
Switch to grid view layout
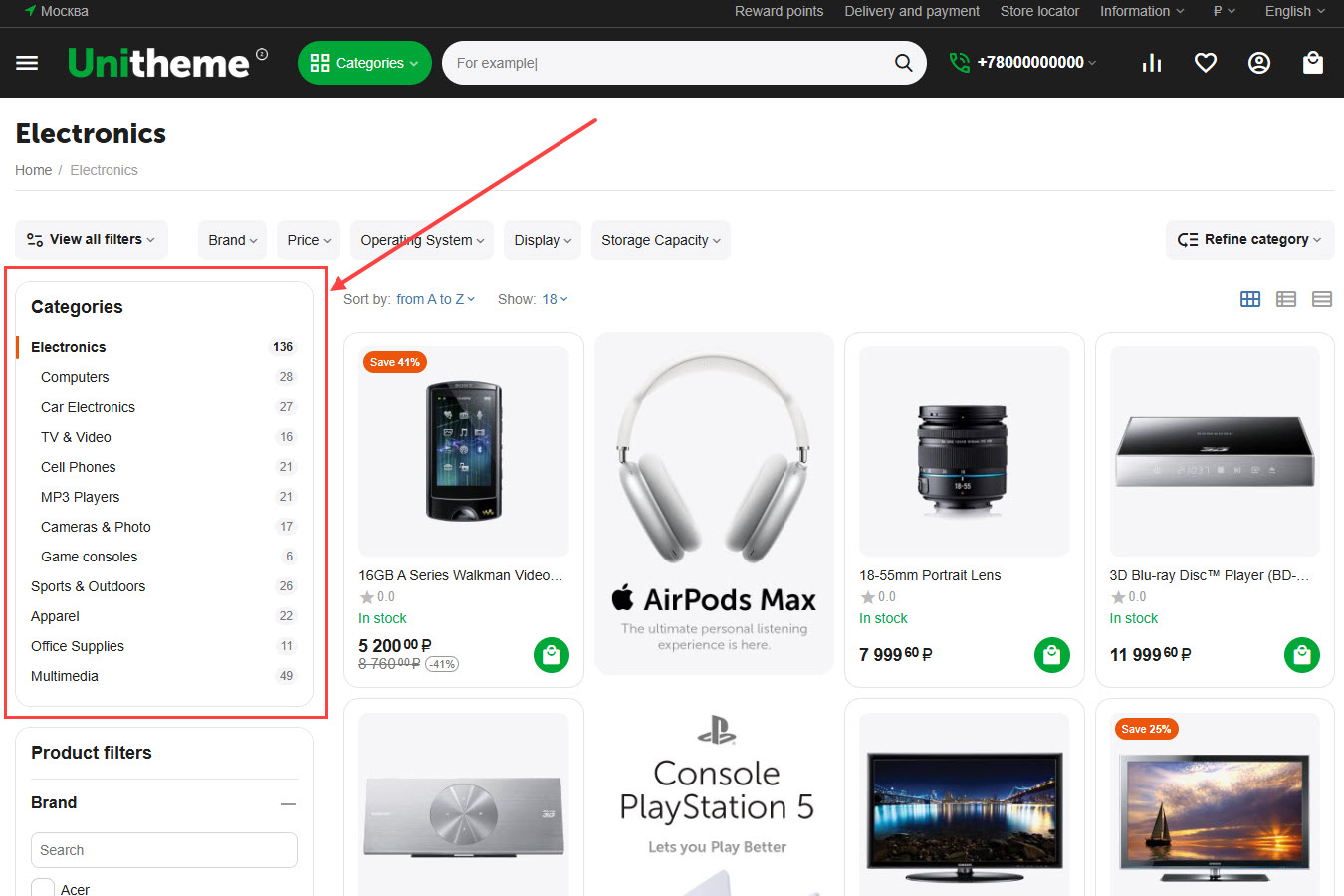pyautogui.click(x=1250, y=299)
